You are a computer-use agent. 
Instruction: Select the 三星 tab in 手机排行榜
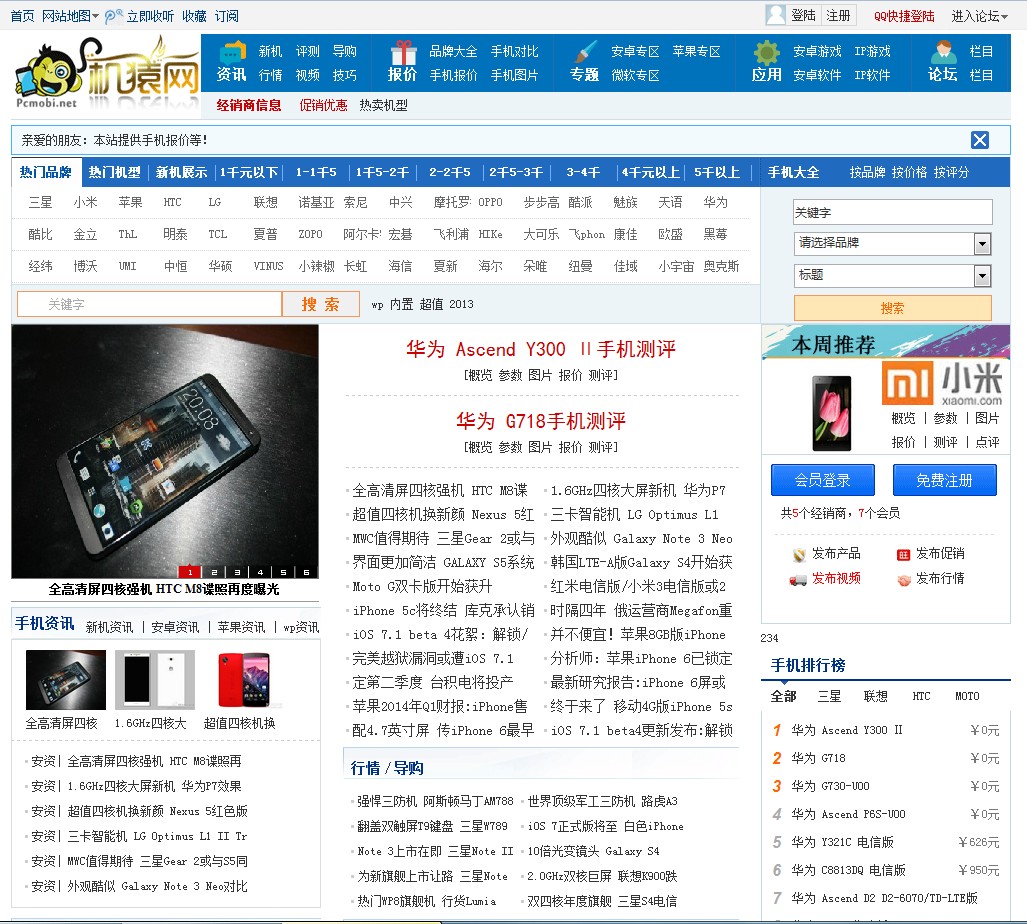pos(828,696)
